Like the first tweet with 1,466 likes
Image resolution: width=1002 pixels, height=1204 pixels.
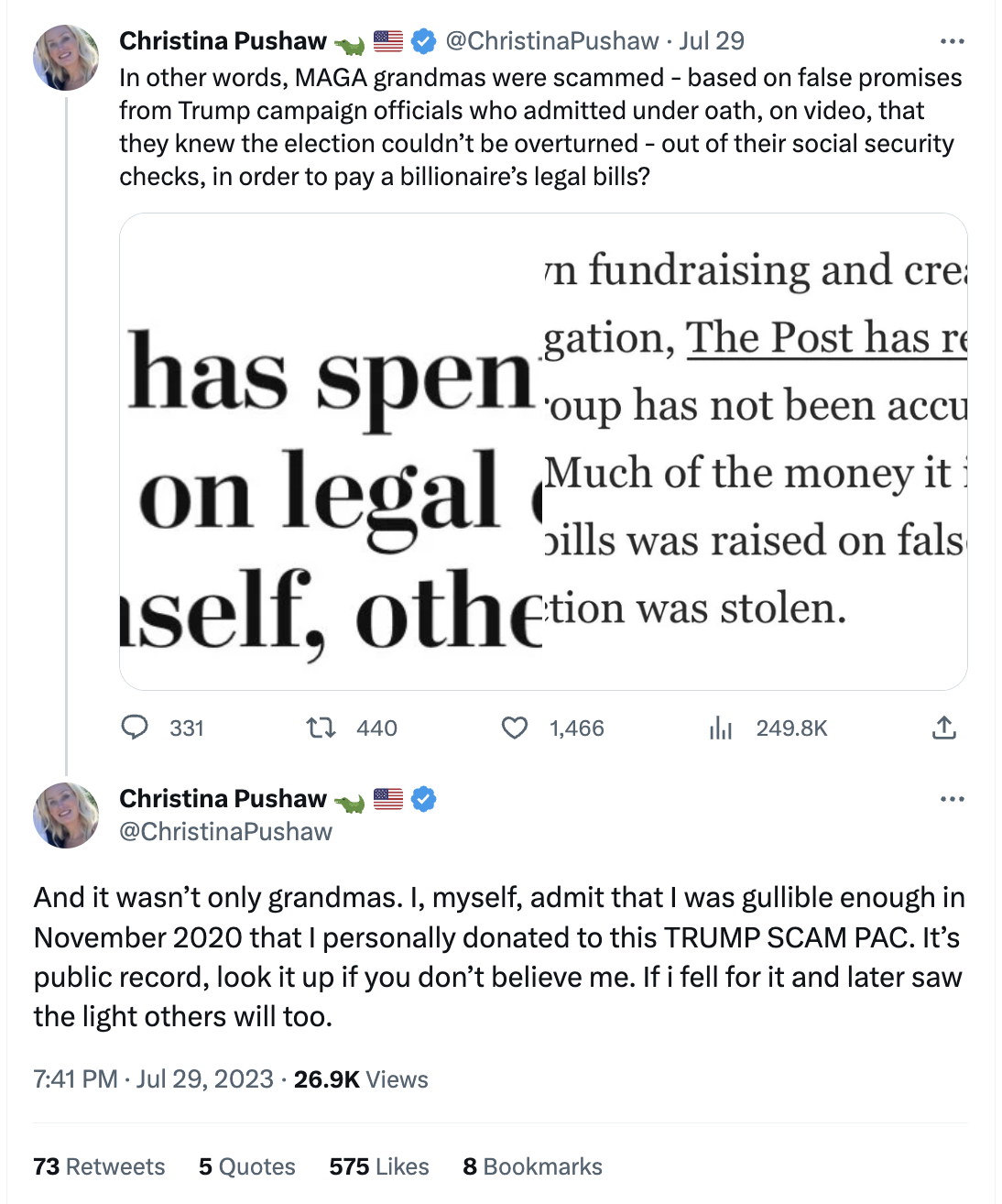515,728
